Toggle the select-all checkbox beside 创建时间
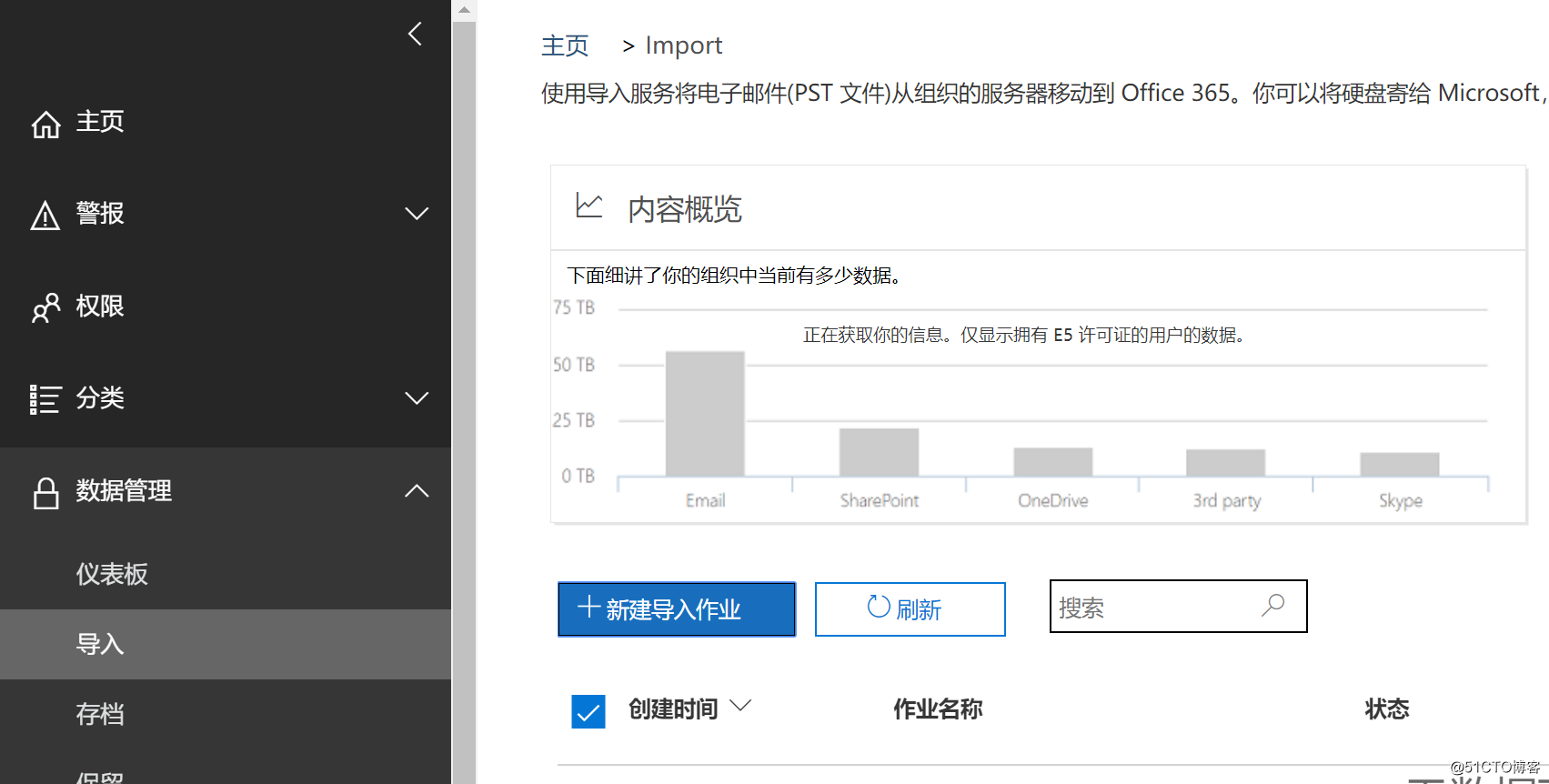This screenshot has height=784, width=1549. 588,711
